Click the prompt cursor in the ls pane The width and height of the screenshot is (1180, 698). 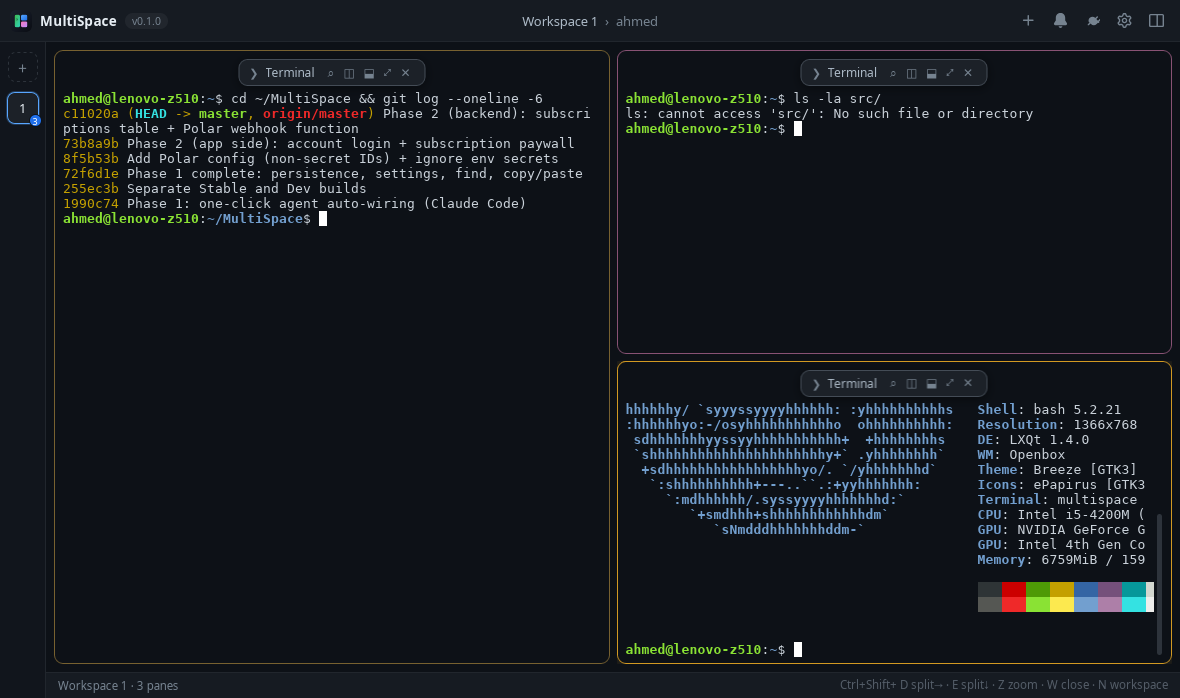click(798, 129)
